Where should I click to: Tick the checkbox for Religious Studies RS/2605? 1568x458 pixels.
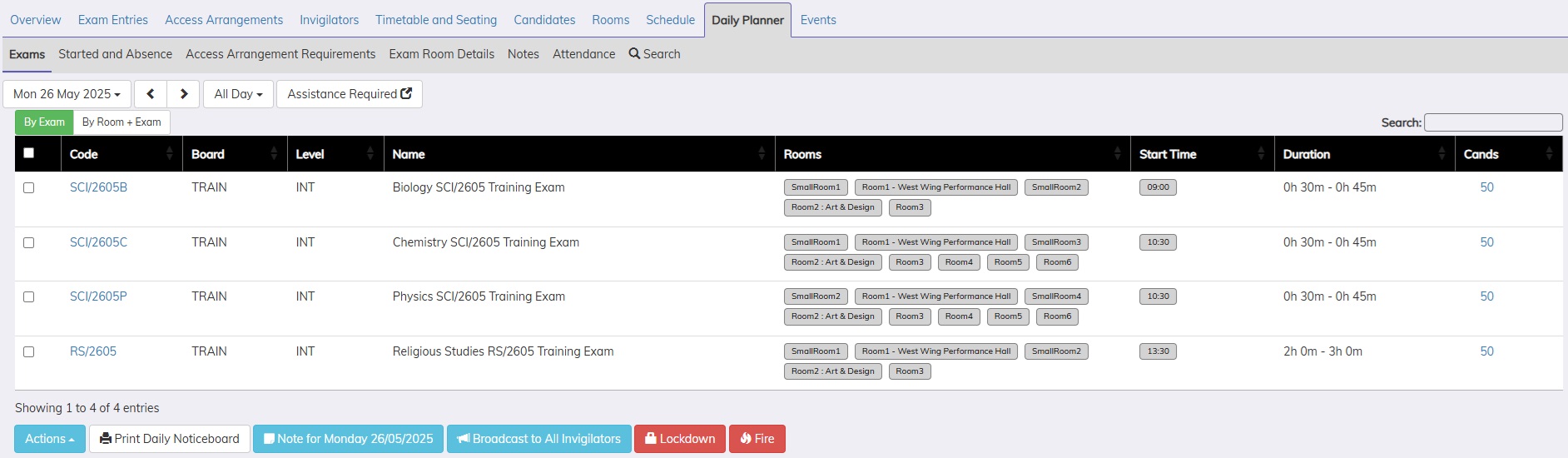point(29,352)
